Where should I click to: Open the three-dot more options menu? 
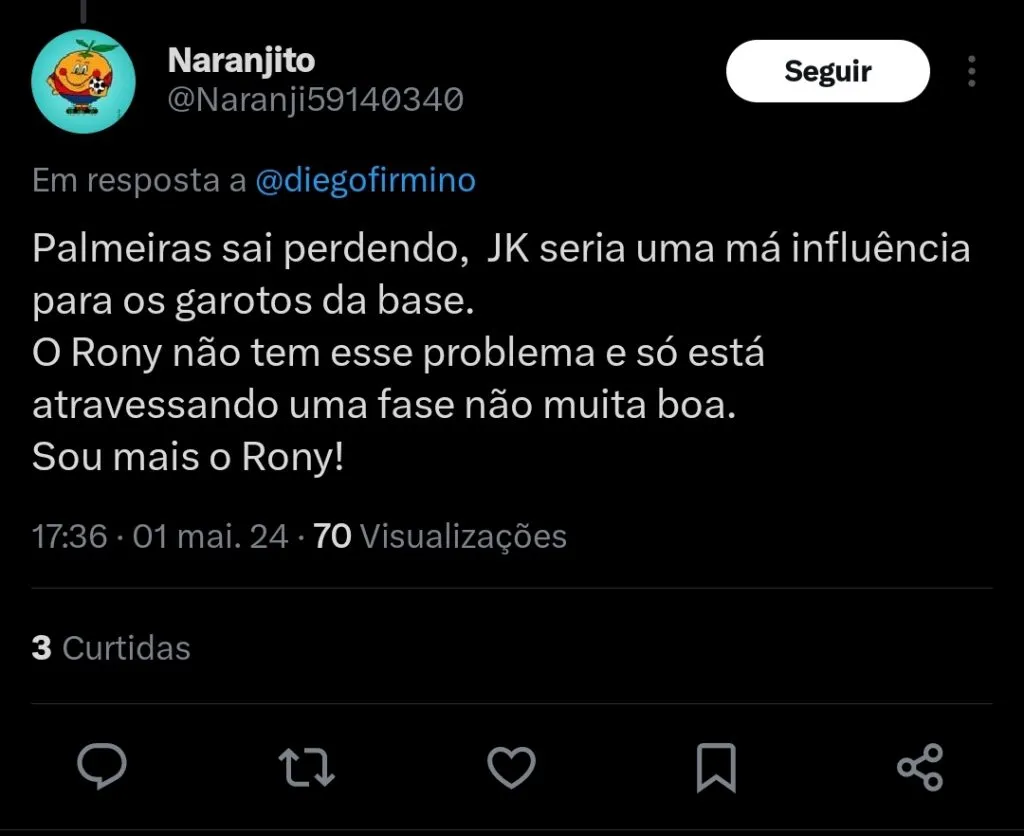971,71
